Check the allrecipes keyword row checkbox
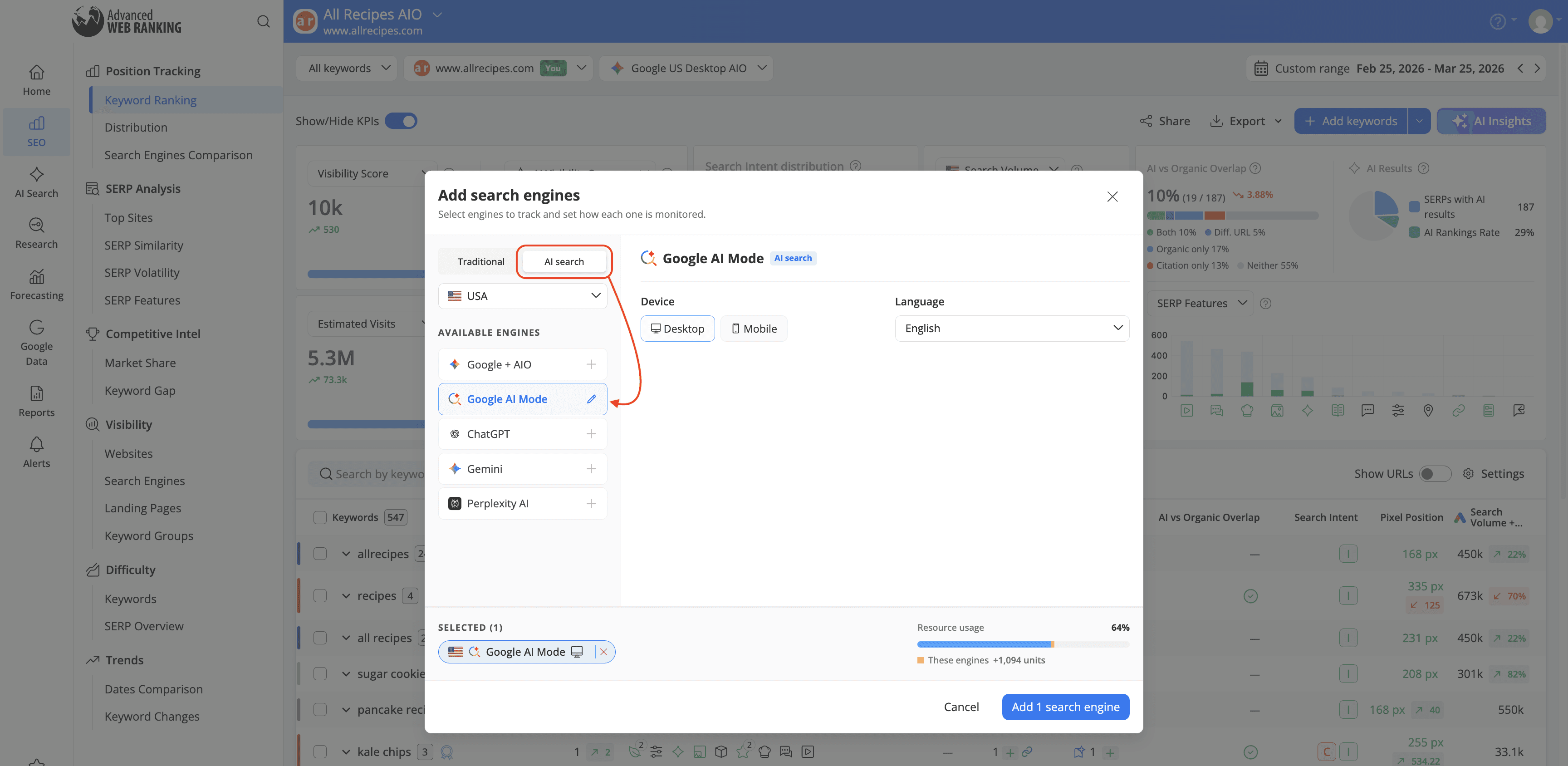This screenshot has width=1568, height=766. click(319, 554)
